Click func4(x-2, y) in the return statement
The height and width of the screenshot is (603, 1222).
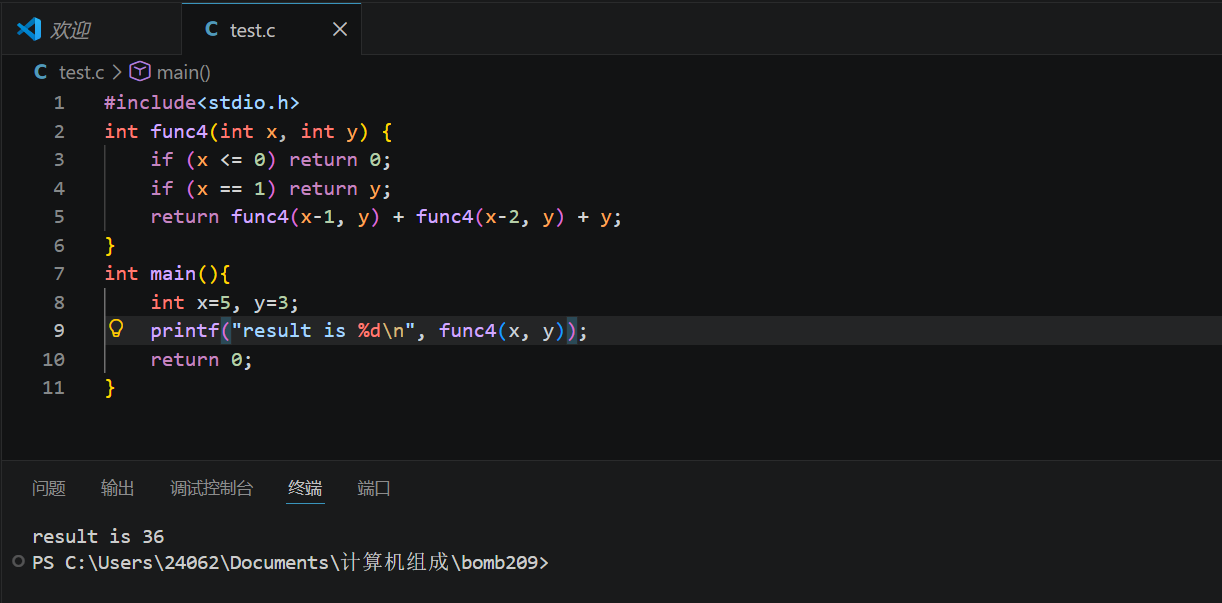coord(491,216)
